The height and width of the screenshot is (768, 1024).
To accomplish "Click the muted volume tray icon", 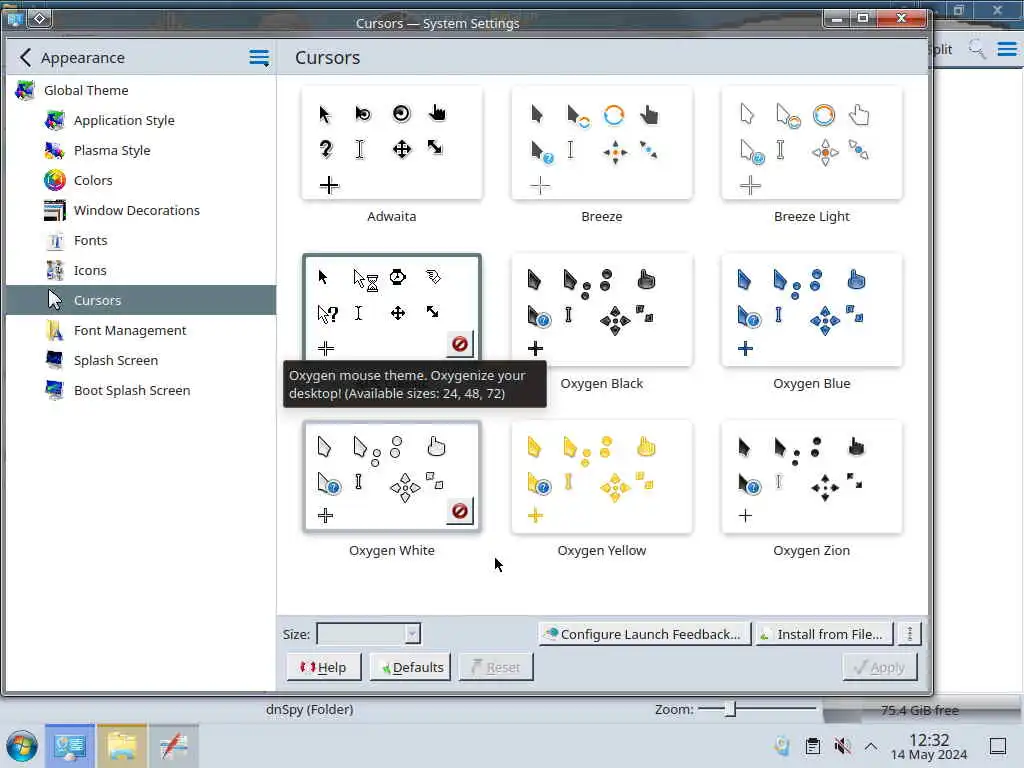I will 842,746.
